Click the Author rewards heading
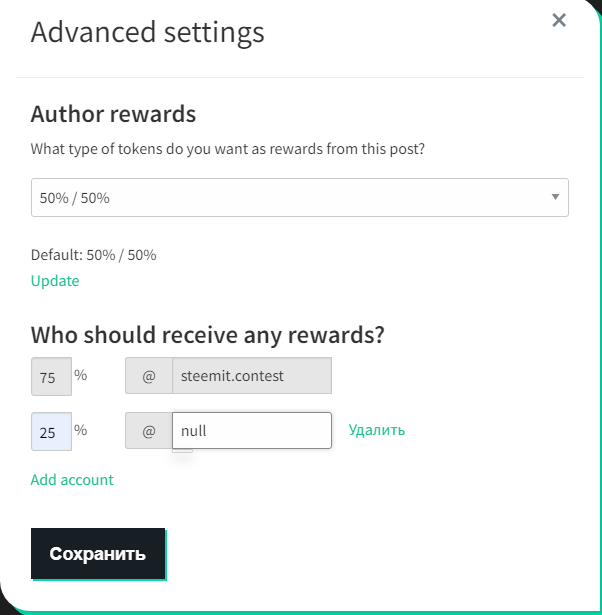The width and height of the screenshot is (602, 615). click(113, 114)
